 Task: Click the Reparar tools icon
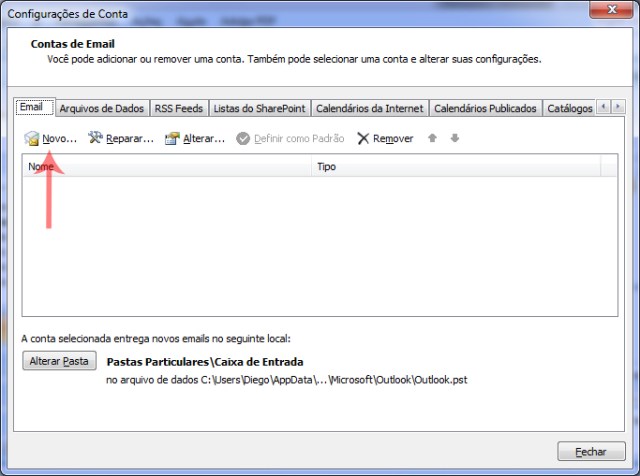click(x=96, y=139)
